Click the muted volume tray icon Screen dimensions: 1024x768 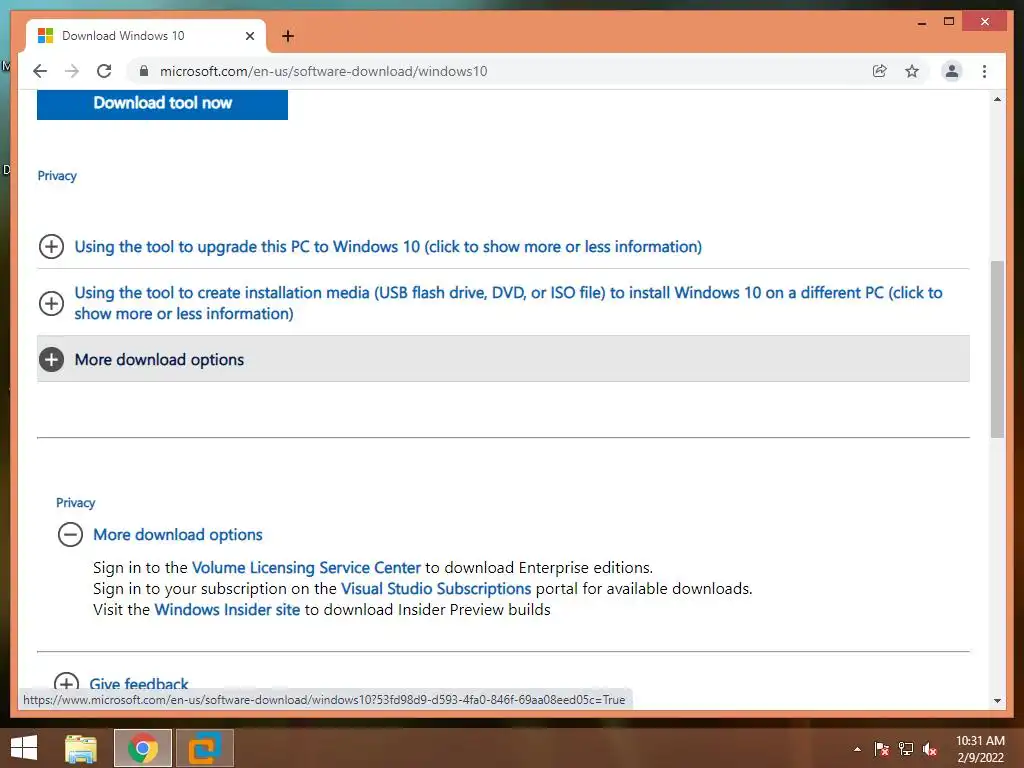click(x=930, y=749)
